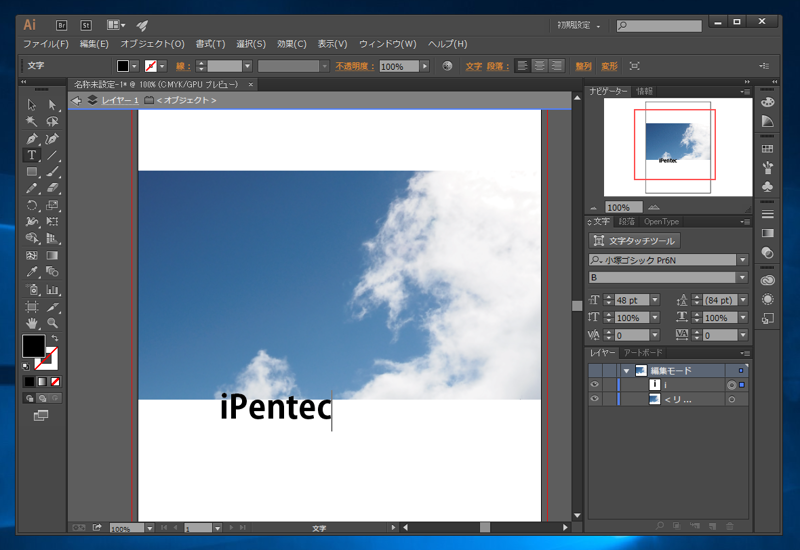The height and width of the screenshot is (550, 800).
Task: Set paint mode to None
Action: pos(55,382)
